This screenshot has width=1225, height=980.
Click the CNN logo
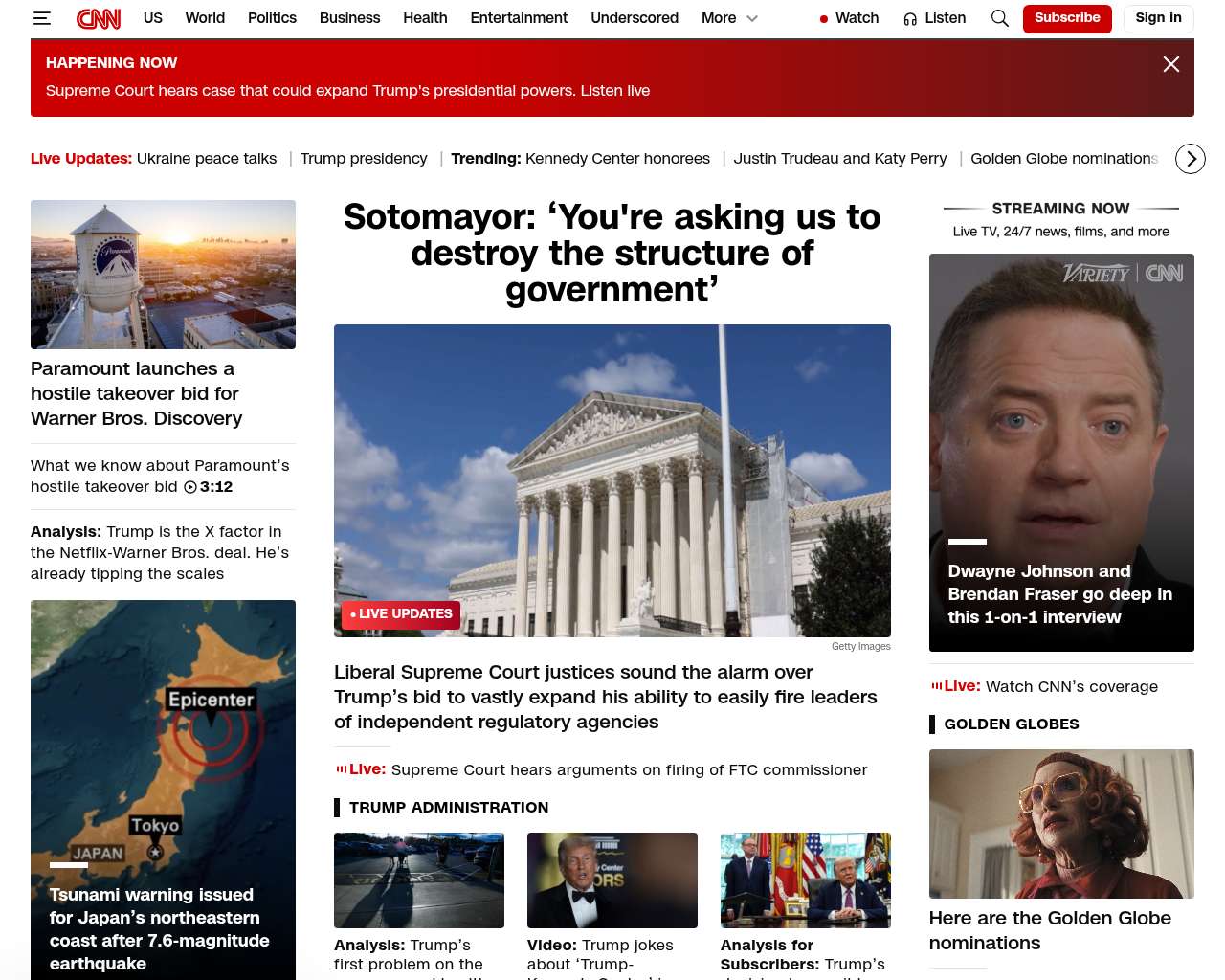[x=99, y=18]
